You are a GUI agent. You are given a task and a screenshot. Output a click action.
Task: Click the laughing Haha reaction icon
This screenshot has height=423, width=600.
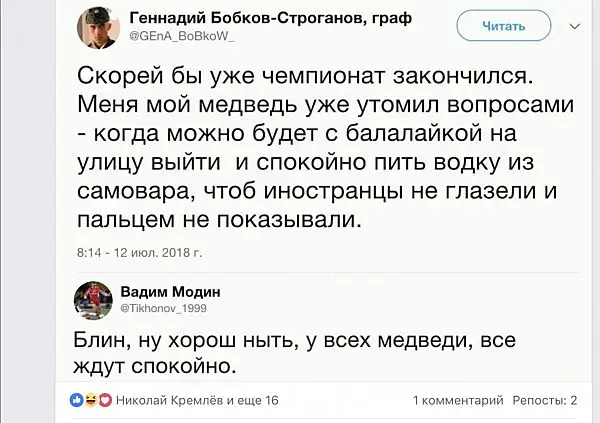pyautogui.click(x=88, y=401)
